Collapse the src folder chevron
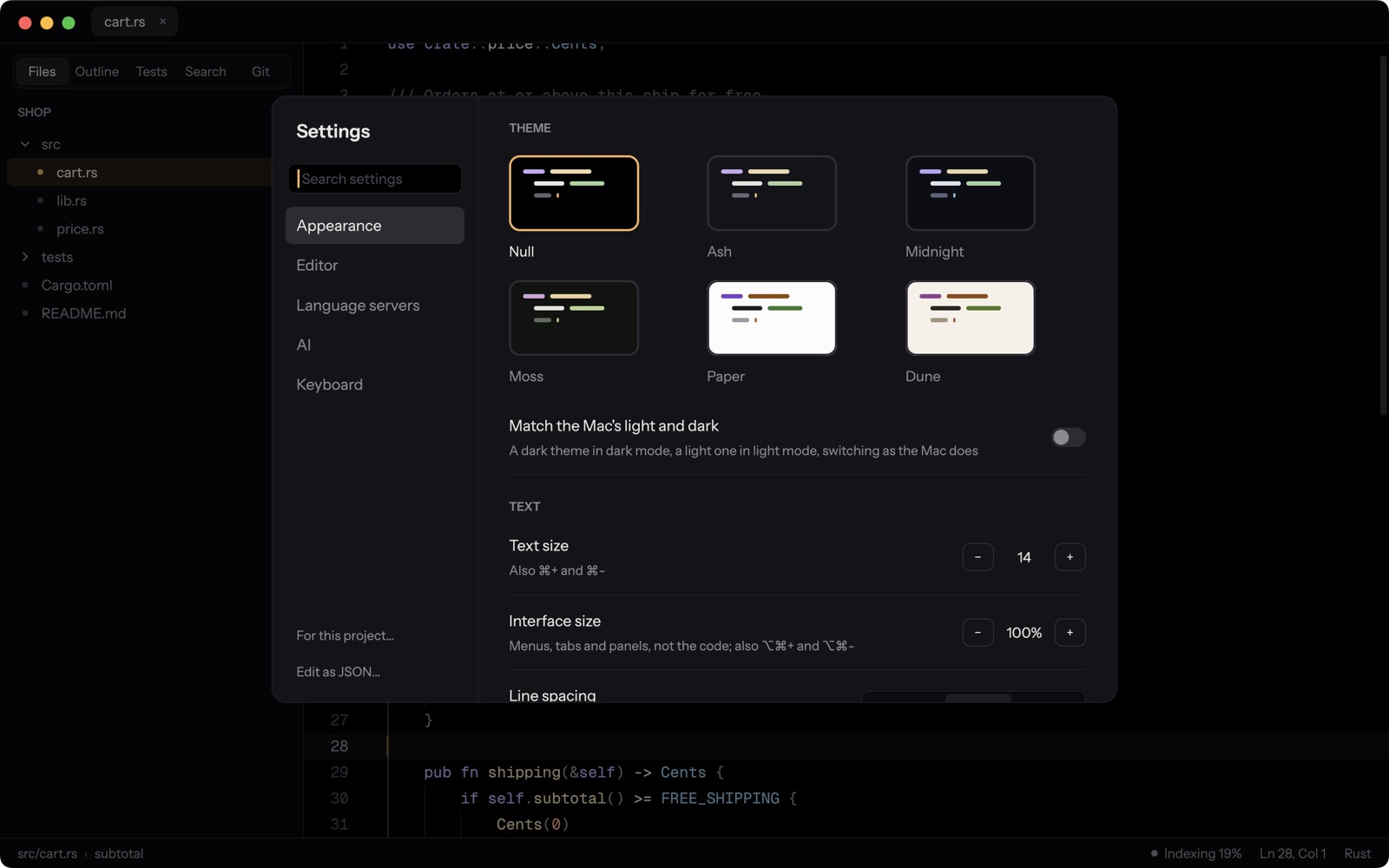1389x868 pixels. (x=25, y=144)
